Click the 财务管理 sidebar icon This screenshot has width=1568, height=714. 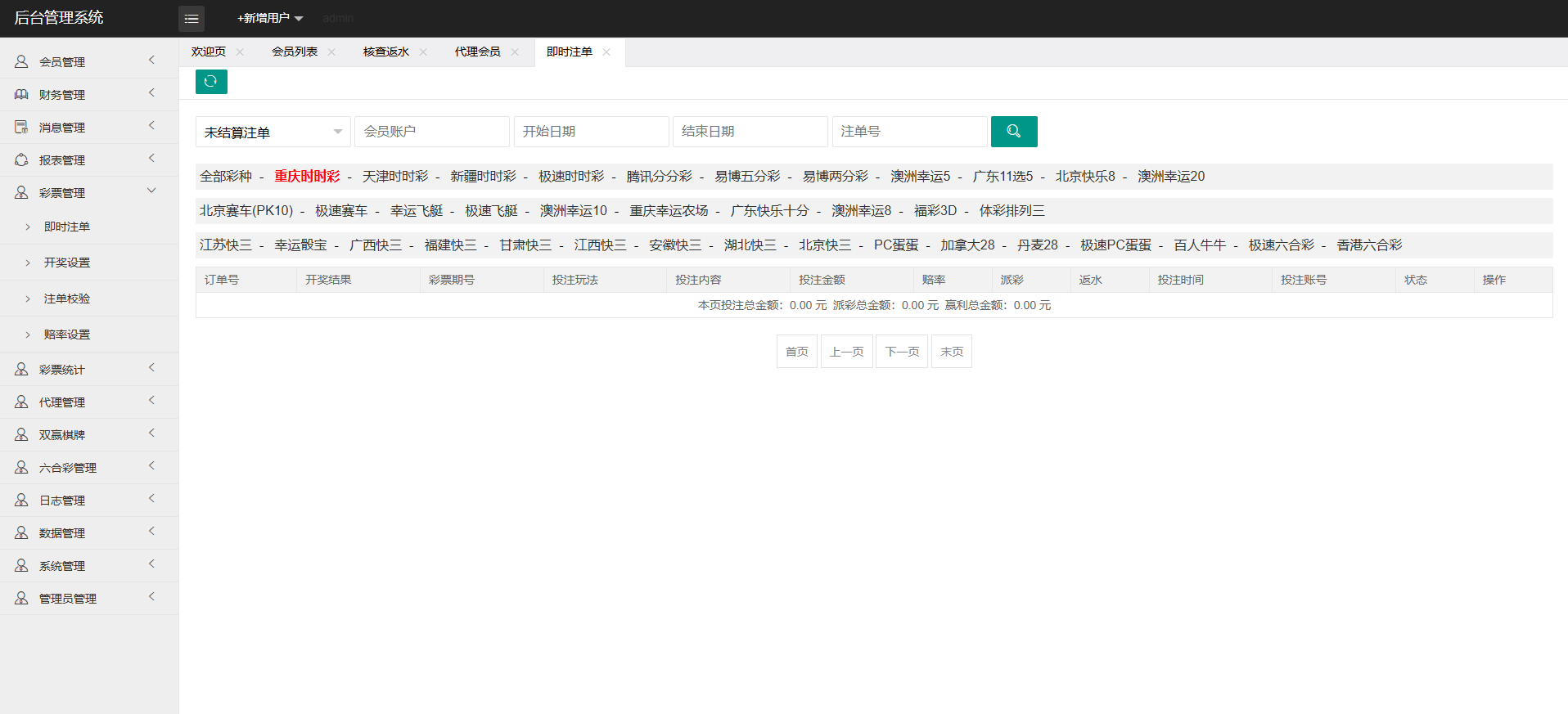(x=21, y=94)
